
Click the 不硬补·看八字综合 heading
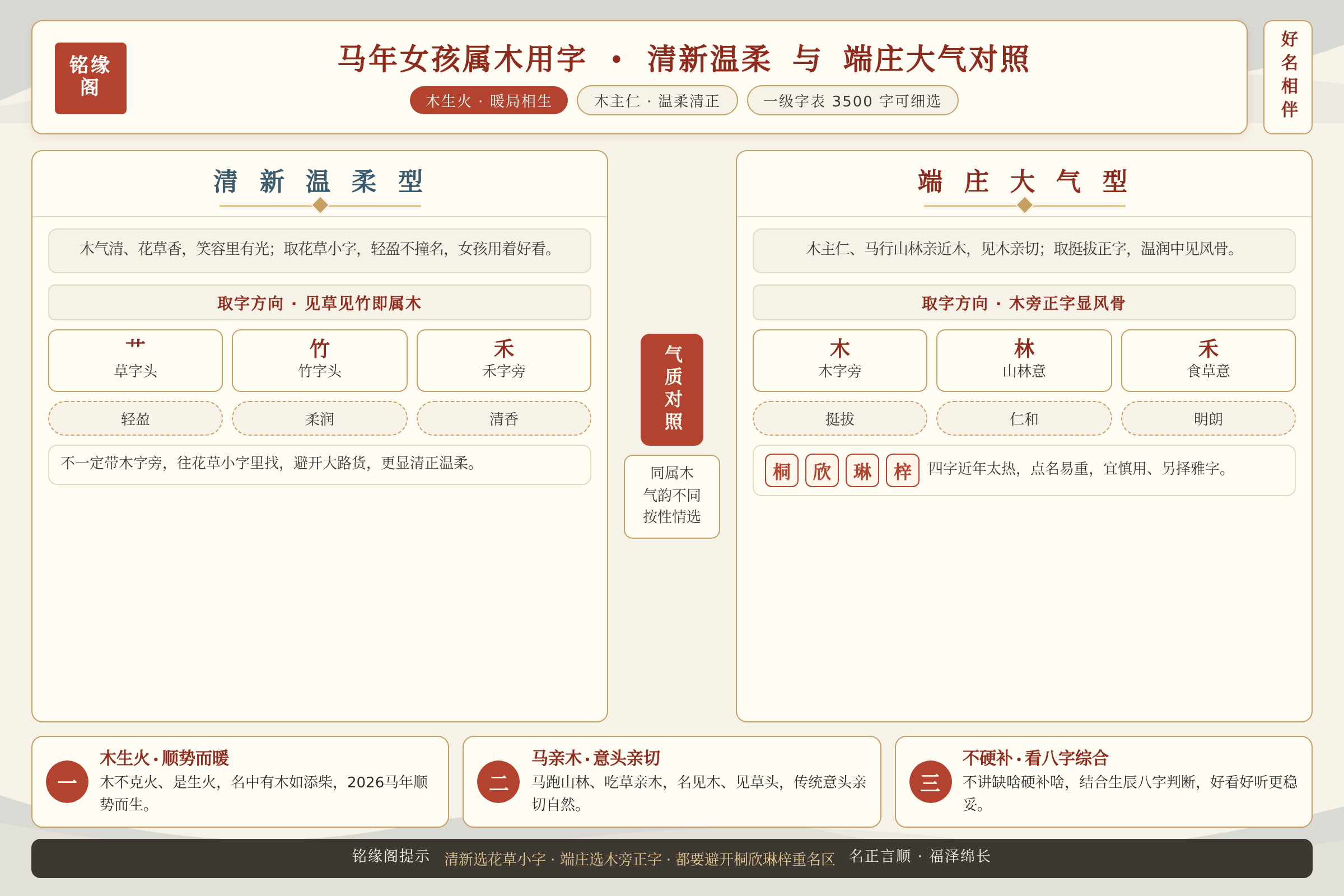tap(1035, 758)
